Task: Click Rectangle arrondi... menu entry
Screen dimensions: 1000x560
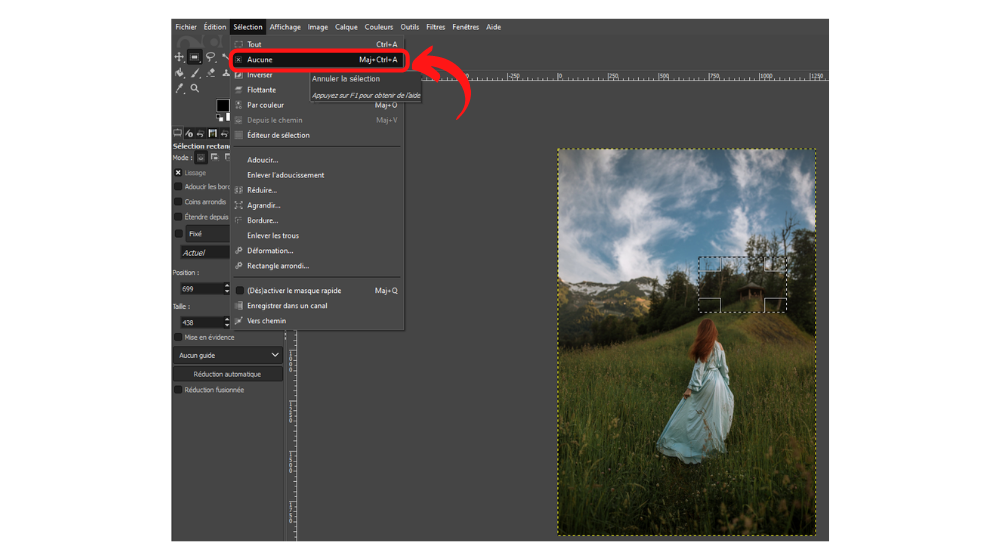Action: click(x=318, y=266)
